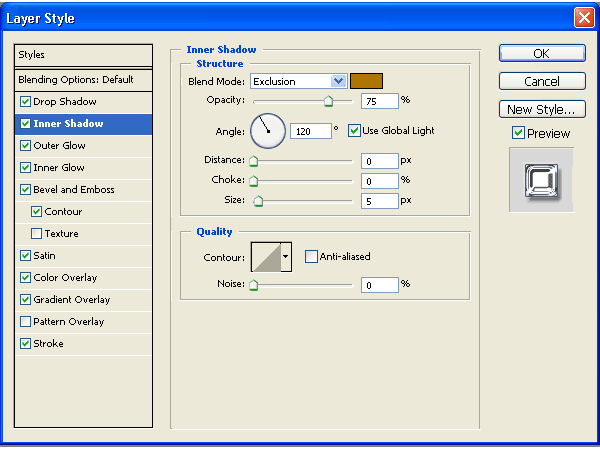Image resolution: width=600 pixels, height=450 pixels.
Task: Close the Layer Style dialog
Action: click(584, 18)
